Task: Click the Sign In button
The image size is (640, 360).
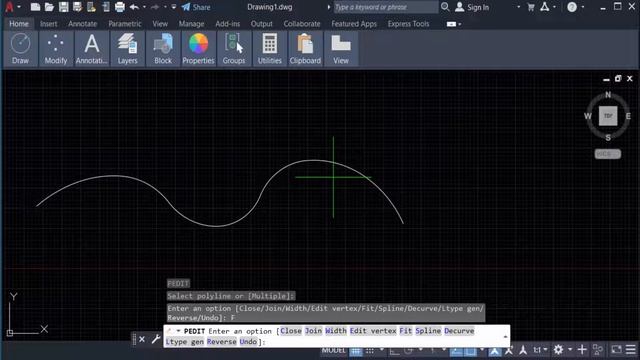Action: [472, 7]
